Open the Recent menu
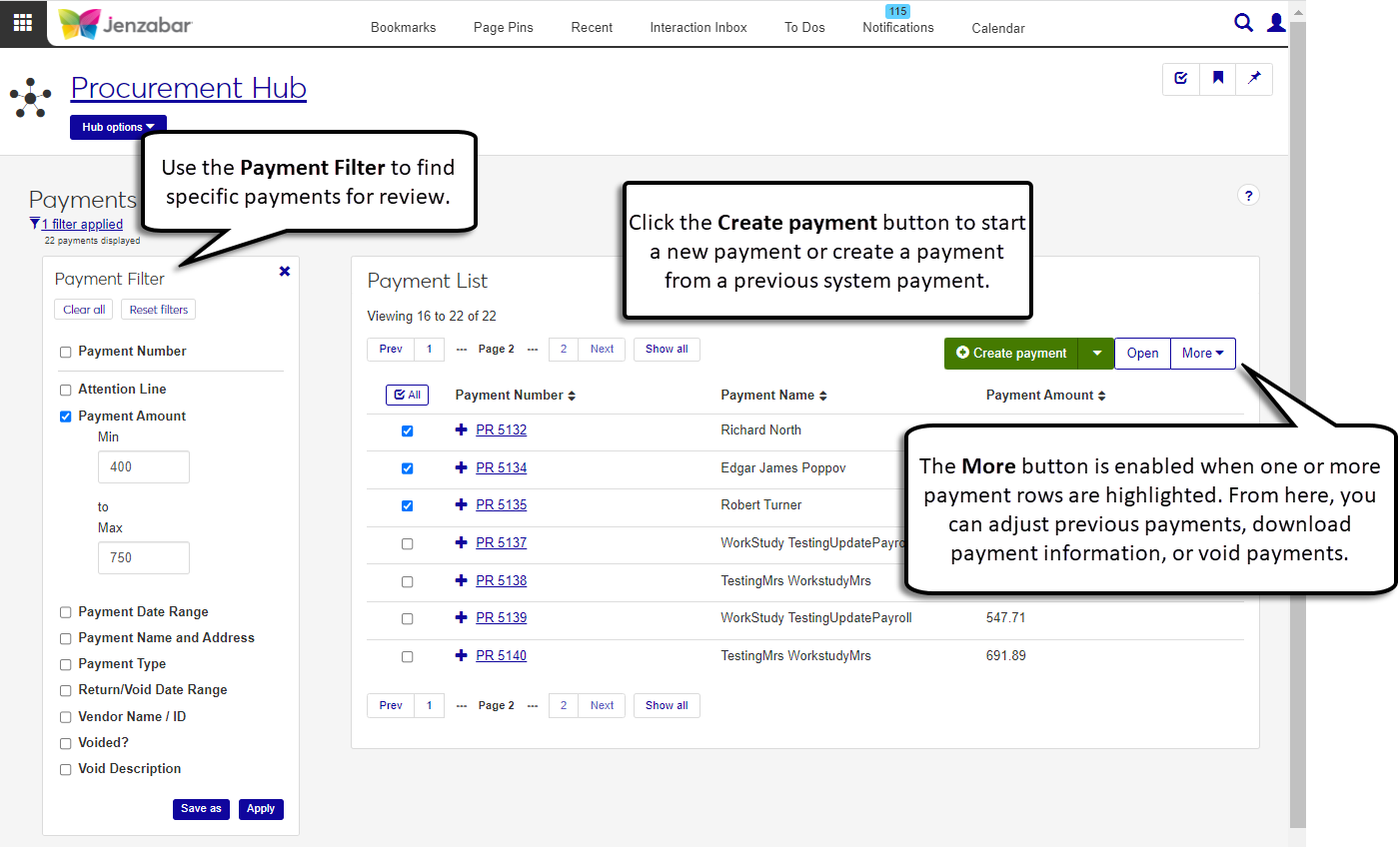The image size is (1400, 847). point(592,27)
